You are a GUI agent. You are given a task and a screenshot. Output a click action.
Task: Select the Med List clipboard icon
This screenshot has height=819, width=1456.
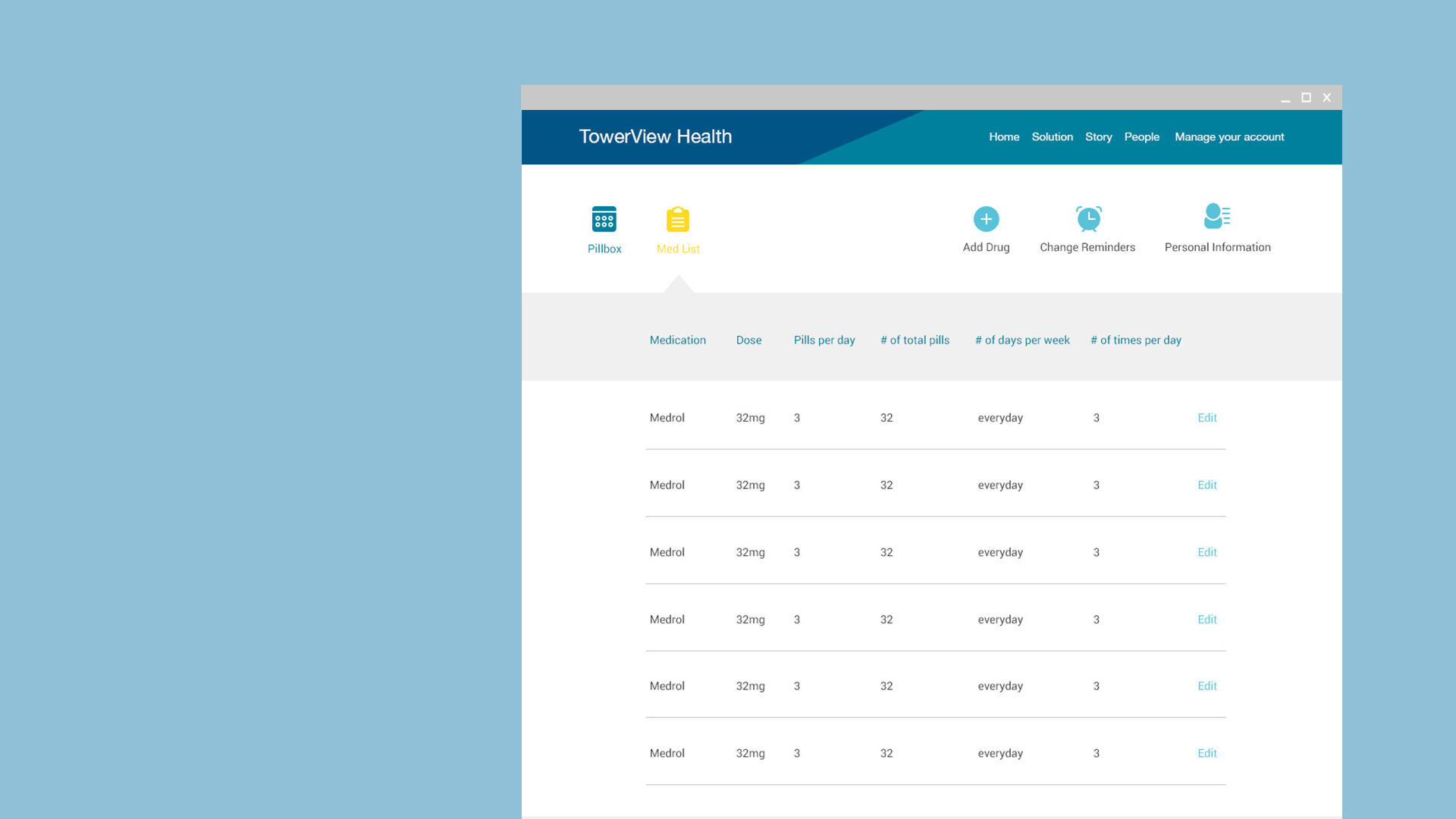pyautogui.click(x=677, y=220)
